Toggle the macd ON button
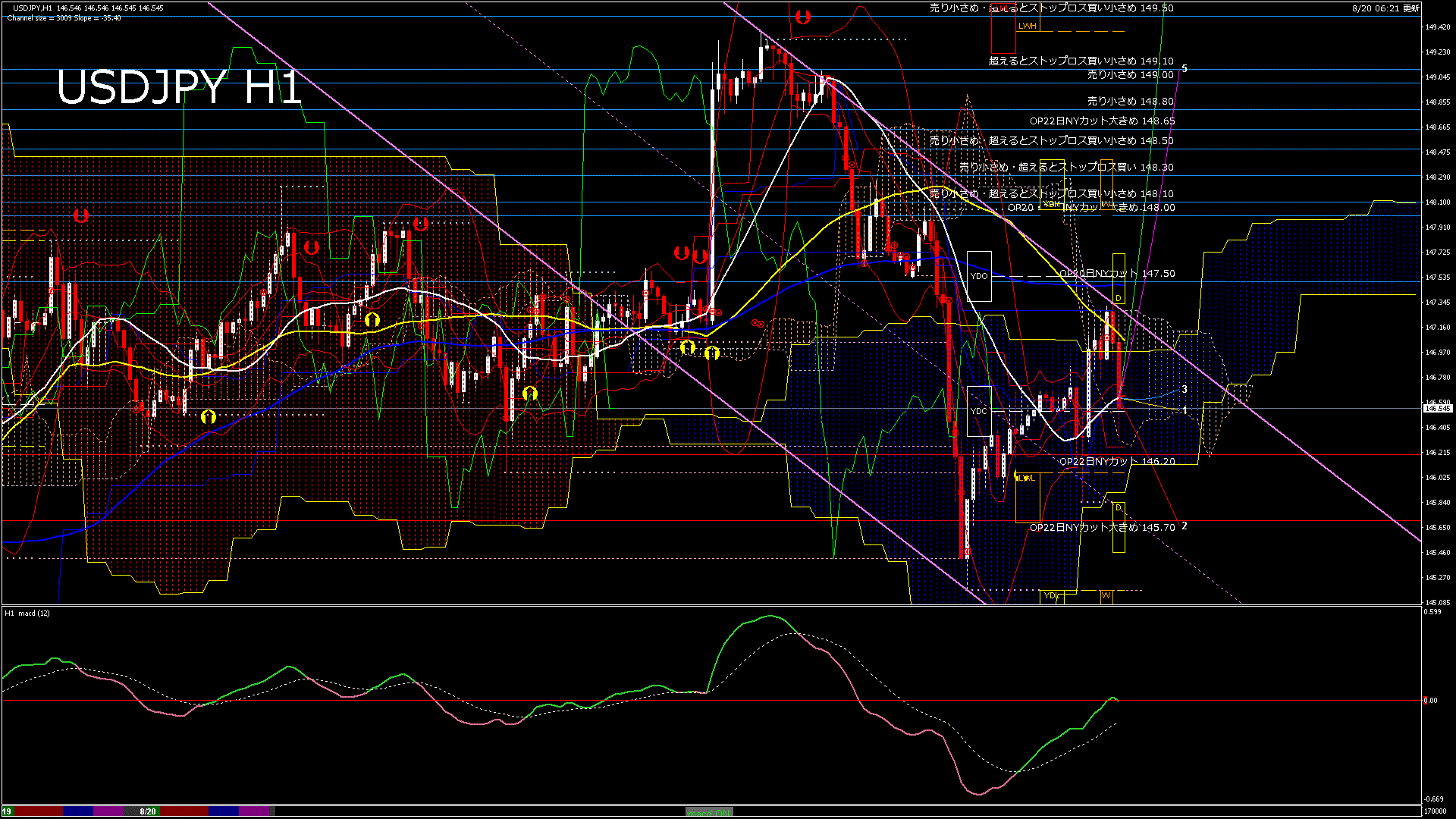The image size is (1456, 819). 709,812
